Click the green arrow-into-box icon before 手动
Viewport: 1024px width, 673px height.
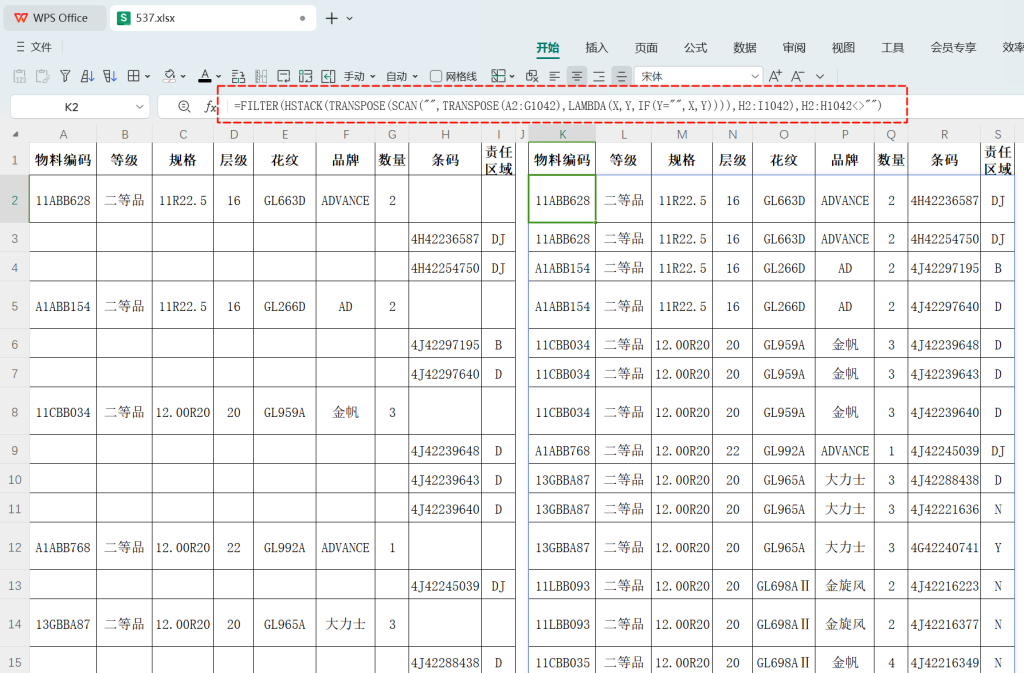click(x=328, y=76)
